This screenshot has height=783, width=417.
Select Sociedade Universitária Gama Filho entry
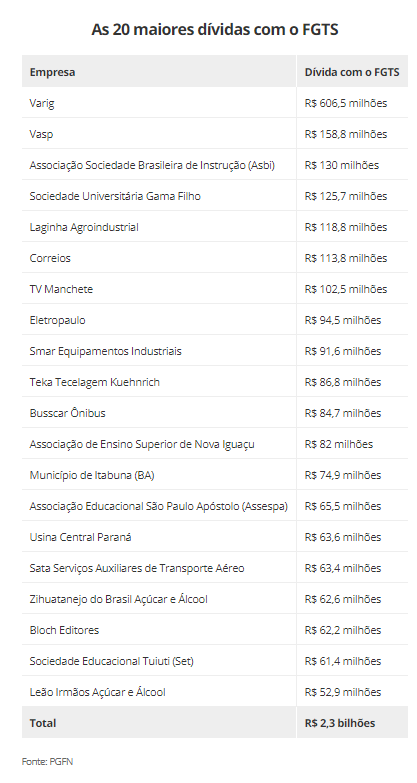click(x=115, y=196)
